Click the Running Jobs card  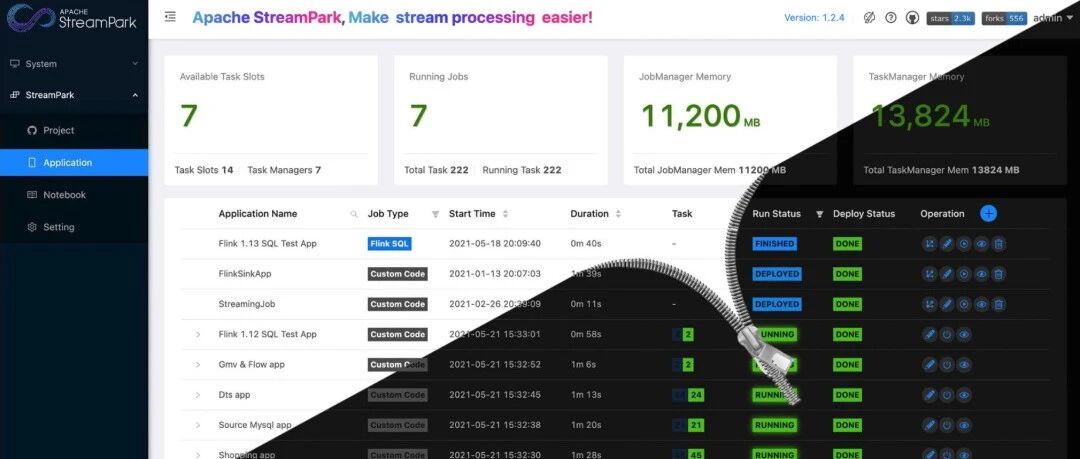click(501, 120)
